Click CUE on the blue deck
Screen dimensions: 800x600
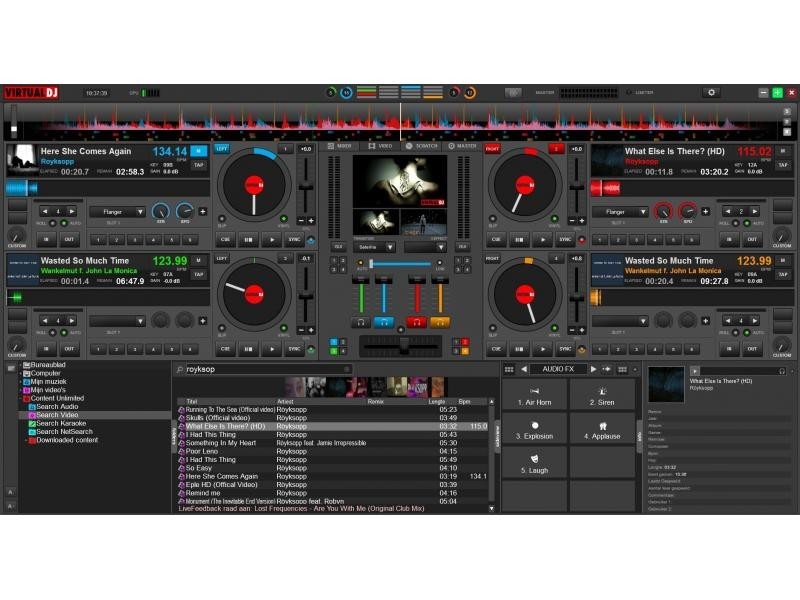tap(225, 239)
